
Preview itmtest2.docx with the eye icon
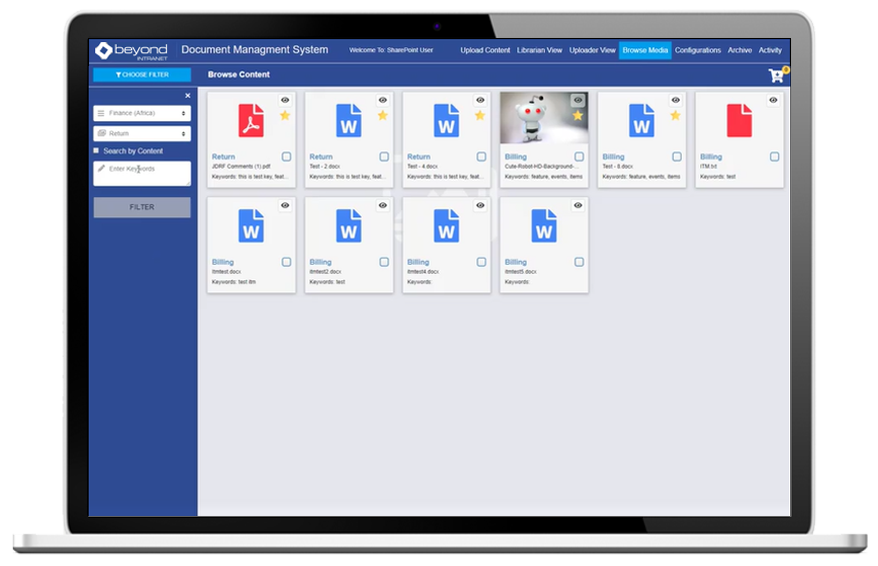(382, 205)
